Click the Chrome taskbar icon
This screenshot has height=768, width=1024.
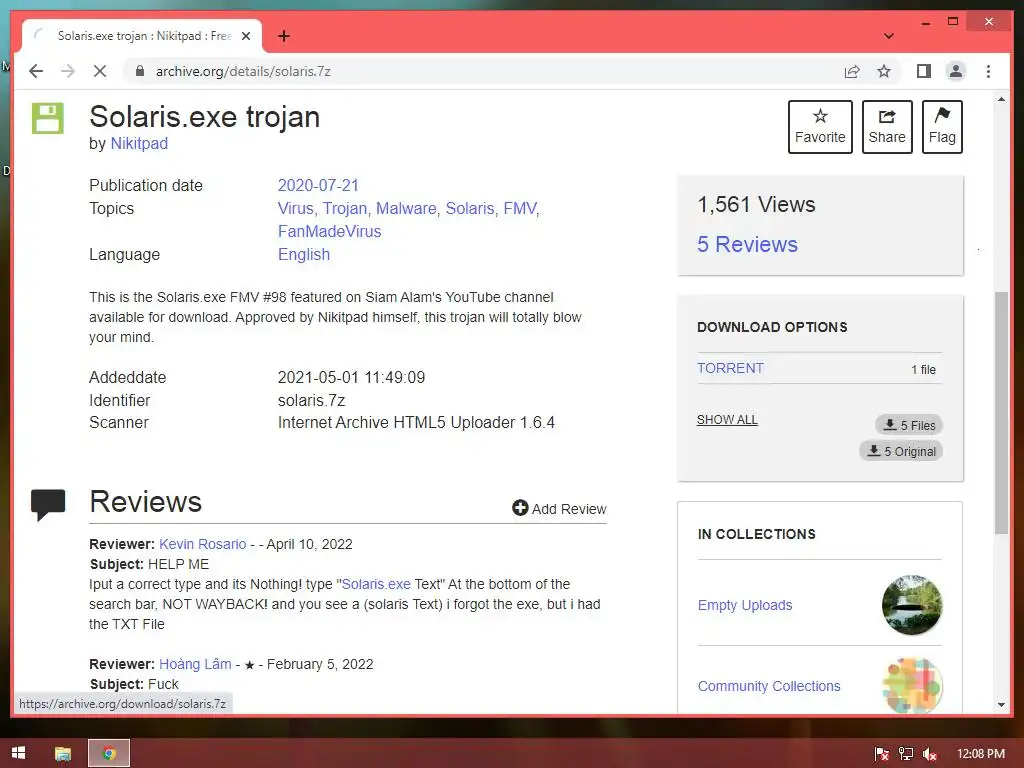tap(109, 754)
